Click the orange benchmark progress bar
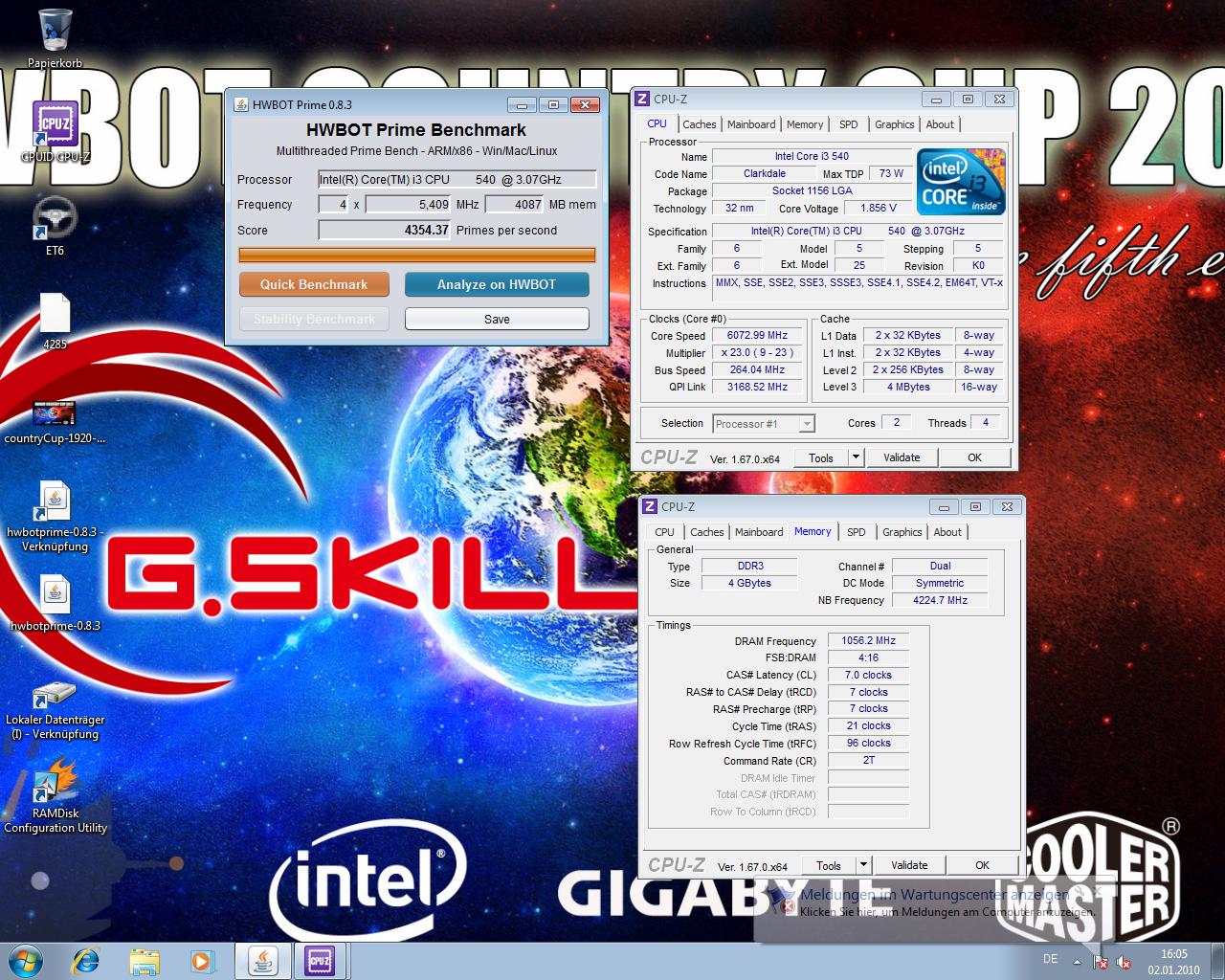This screenshot has width=1225, height=980. pyautogui.click(x=417, y=255)
